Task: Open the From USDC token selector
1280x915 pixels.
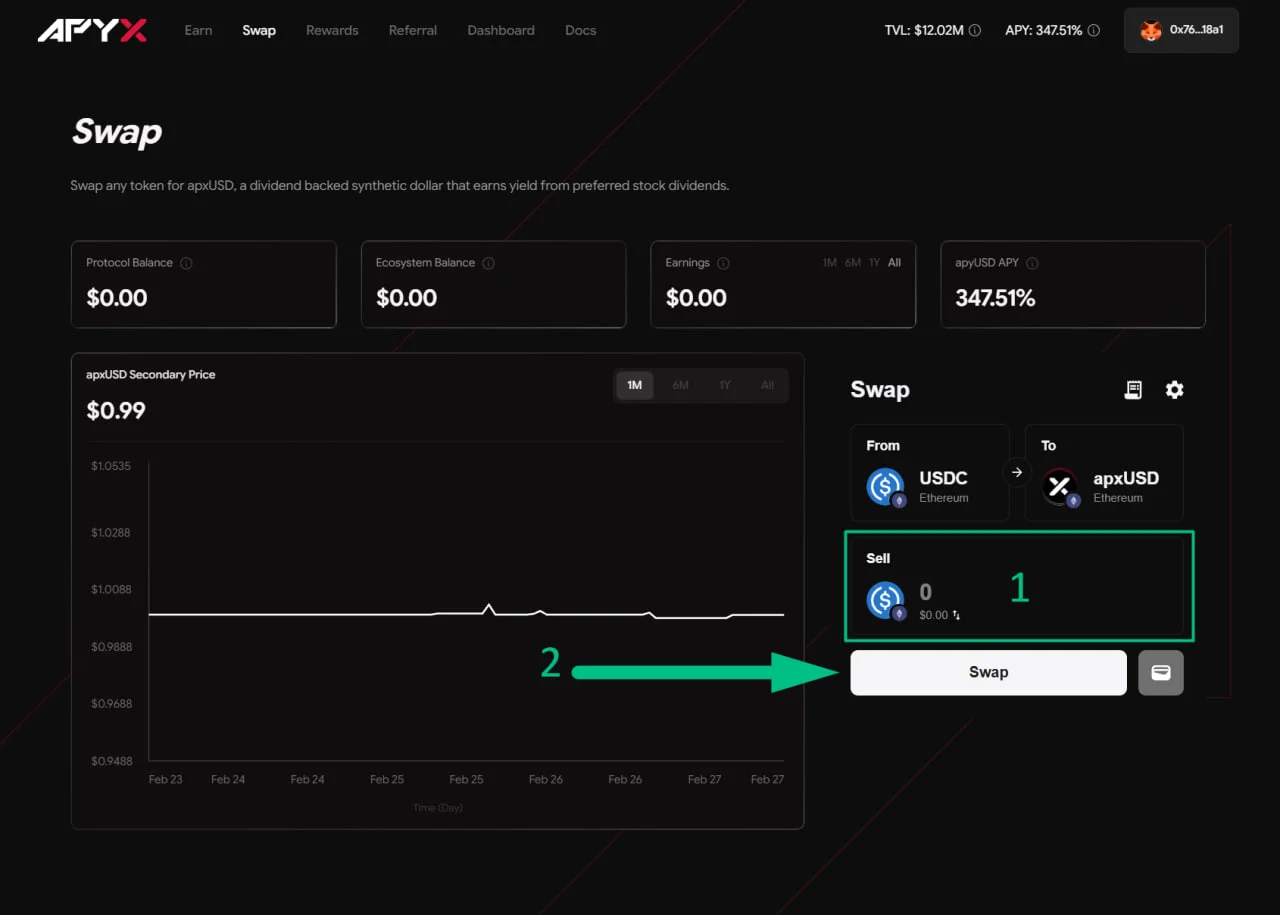Action: (x=930, y=472)
